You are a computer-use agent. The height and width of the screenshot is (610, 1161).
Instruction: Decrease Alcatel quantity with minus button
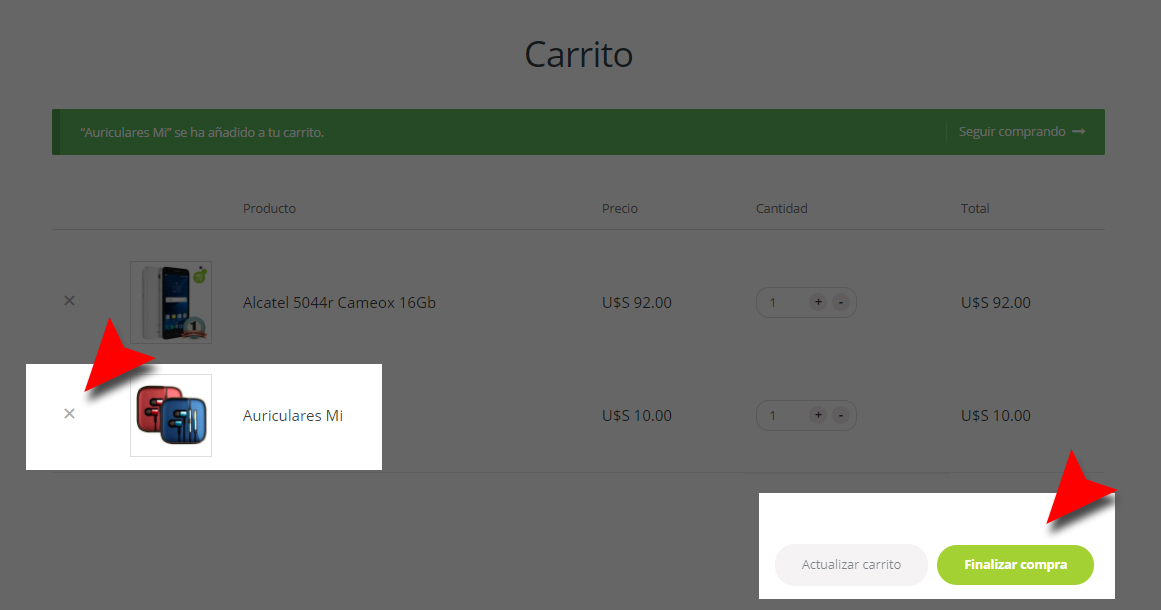coord(840,302)
